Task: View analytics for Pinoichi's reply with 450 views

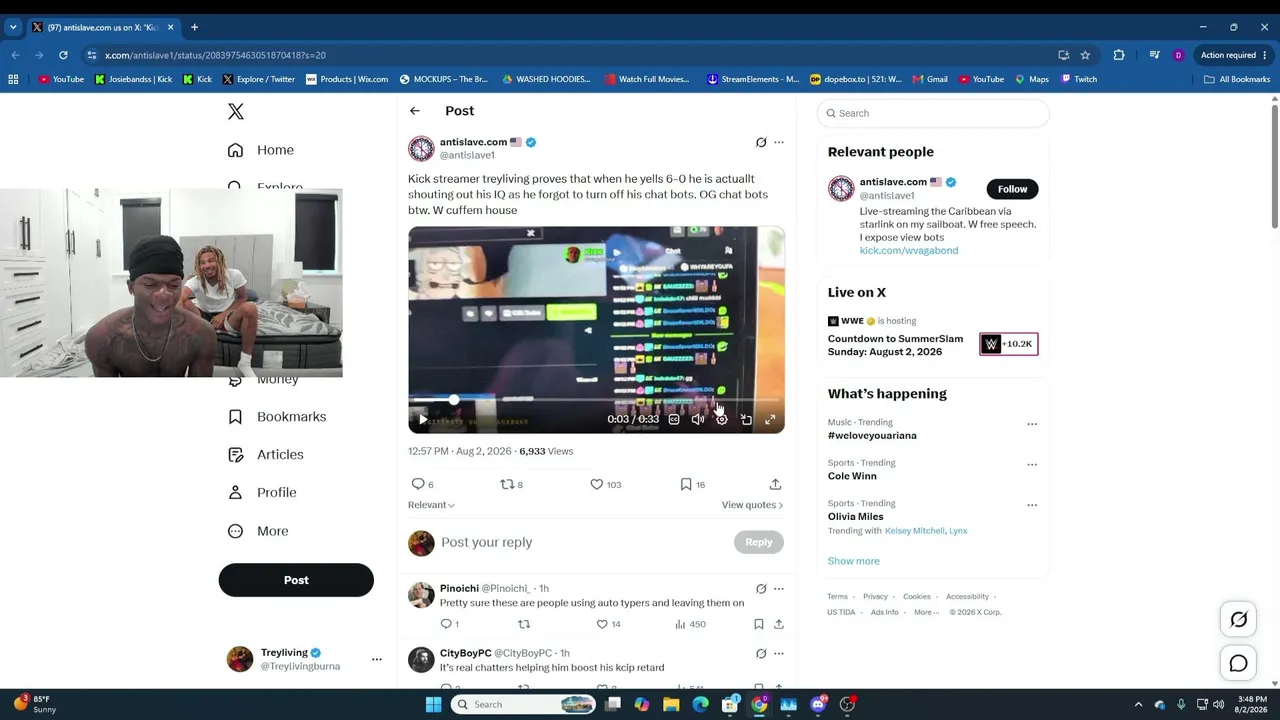Action: [x=690, y=624]
